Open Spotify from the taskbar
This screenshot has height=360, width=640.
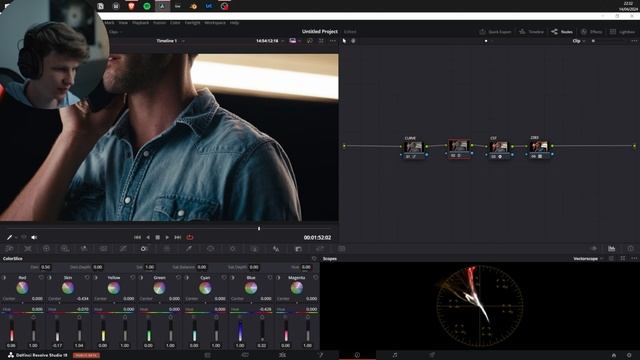147,6
